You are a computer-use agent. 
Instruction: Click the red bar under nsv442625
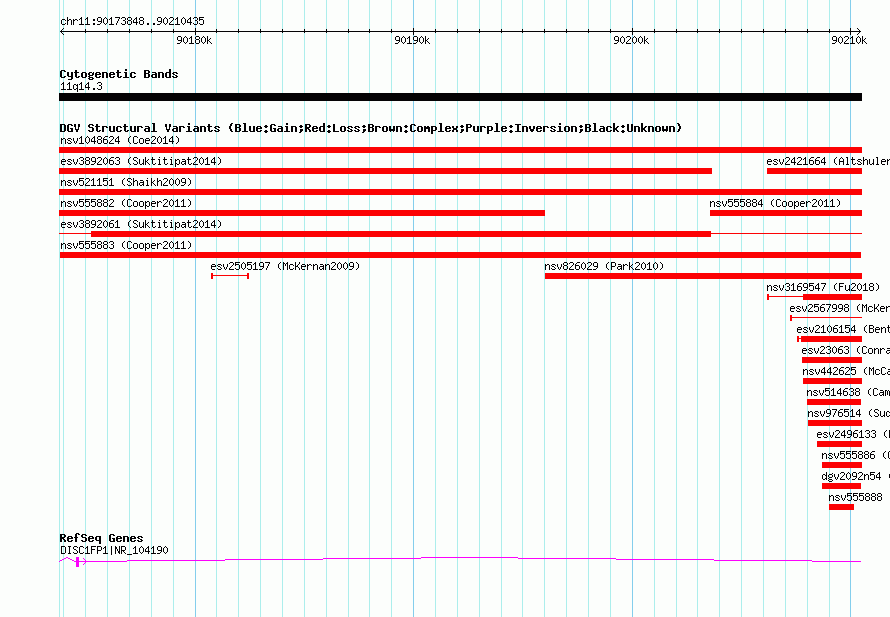point(833,381)
